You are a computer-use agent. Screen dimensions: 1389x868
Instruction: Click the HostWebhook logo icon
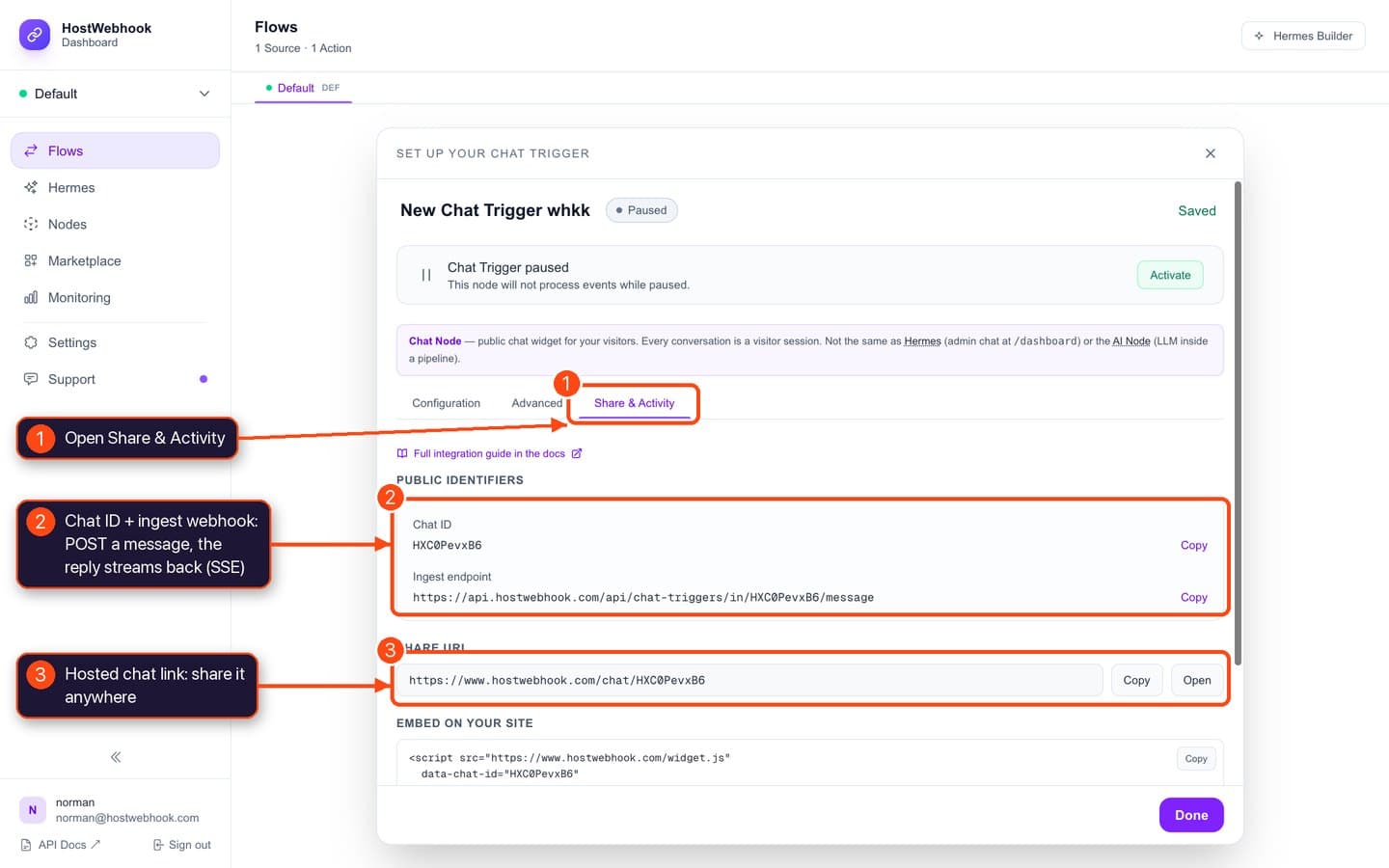point(35,35)
